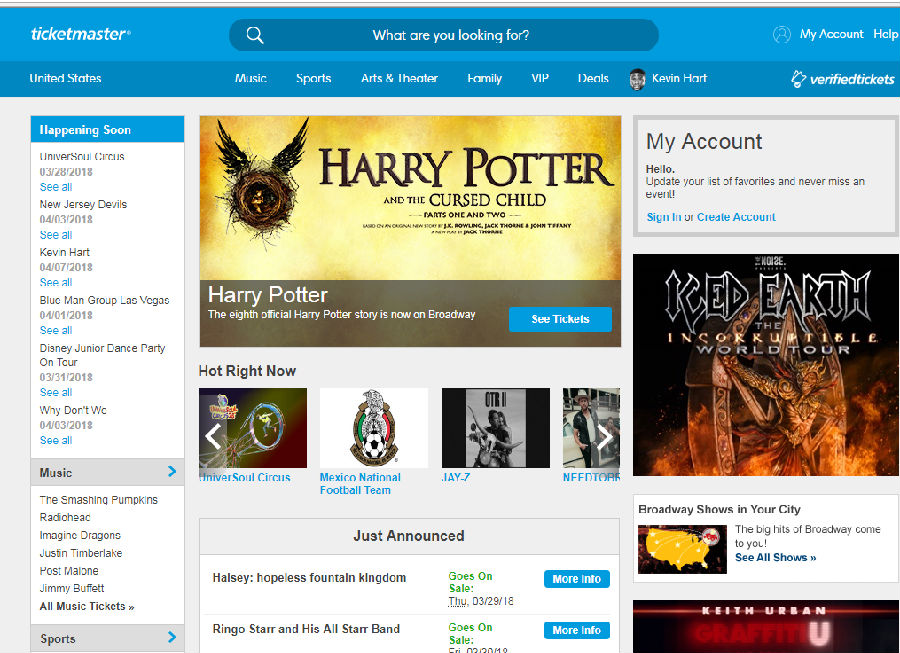Open Arts & Theater navigation menu
This screenshot has height=653, width=900.
(399, 79)
